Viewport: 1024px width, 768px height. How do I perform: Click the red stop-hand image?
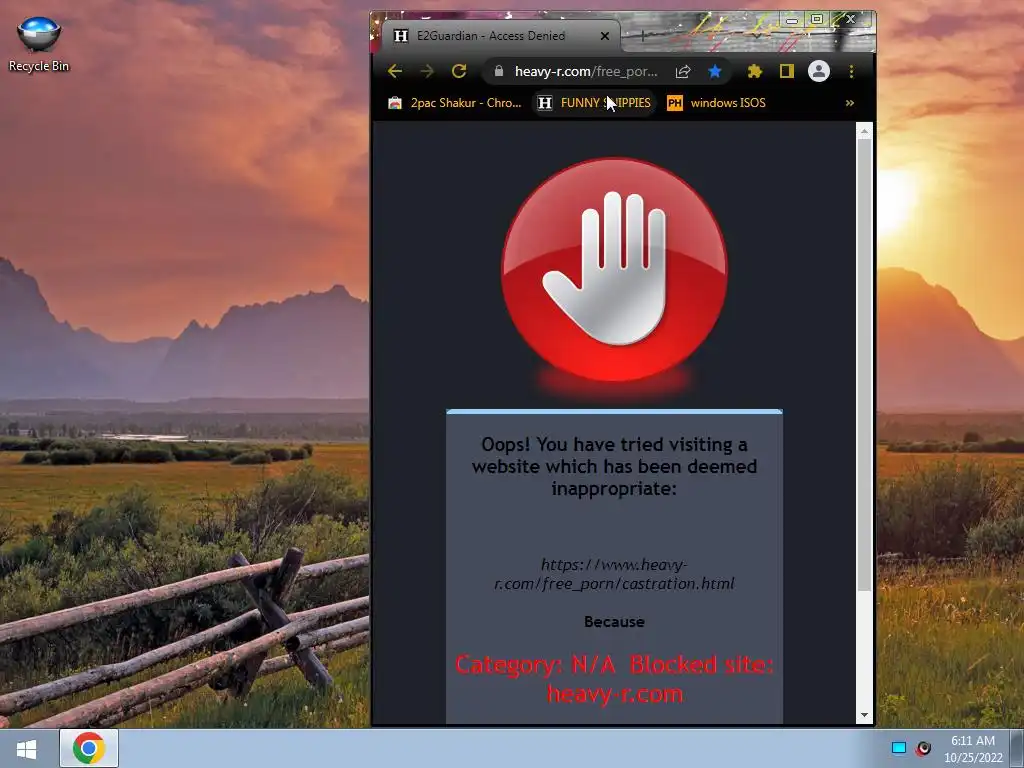click(x=615, y=269)
